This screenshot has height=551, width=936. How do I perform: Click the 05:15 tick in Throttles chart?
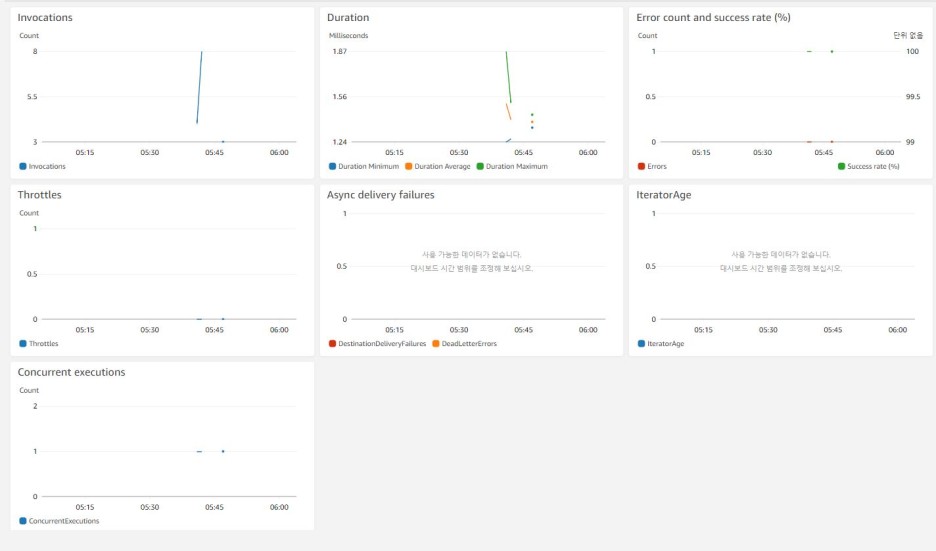coord(85,330)
